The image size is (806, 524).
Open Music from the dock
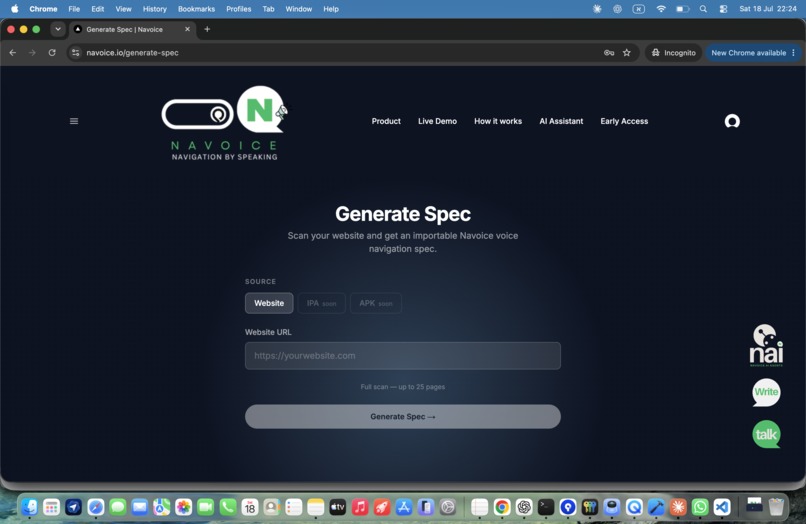coord(360,507)
